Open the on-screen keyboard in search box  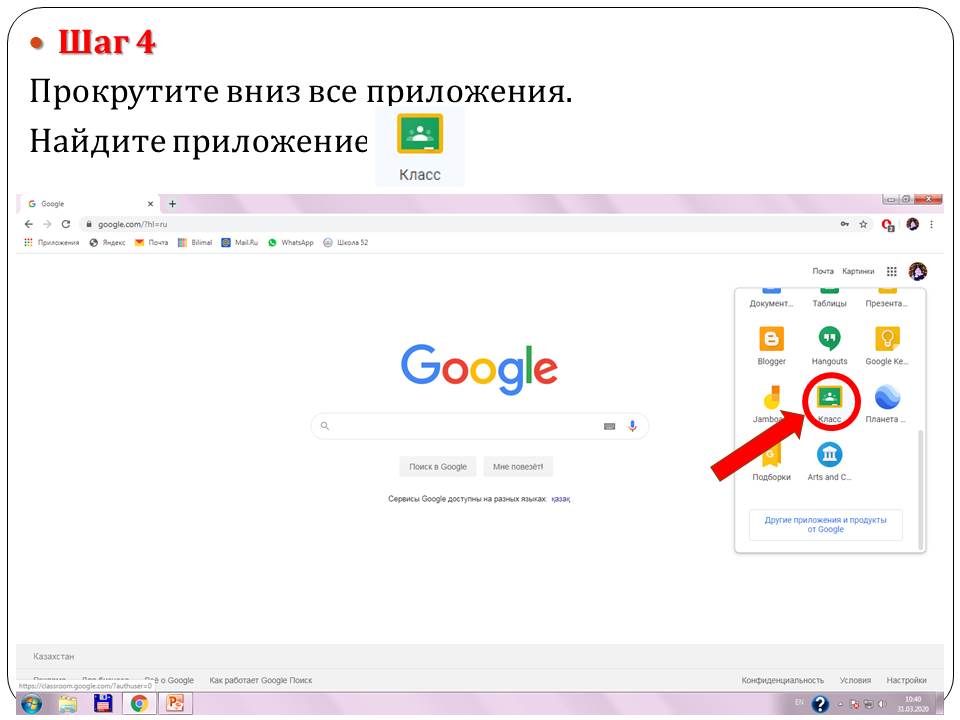pyautogui.click(x=609, y=426)
